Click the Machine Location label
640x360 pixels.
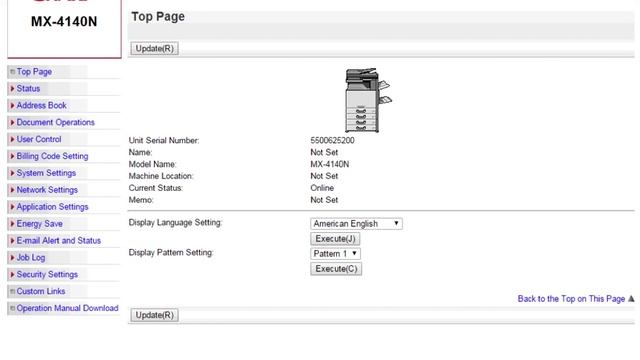[161, 176]
